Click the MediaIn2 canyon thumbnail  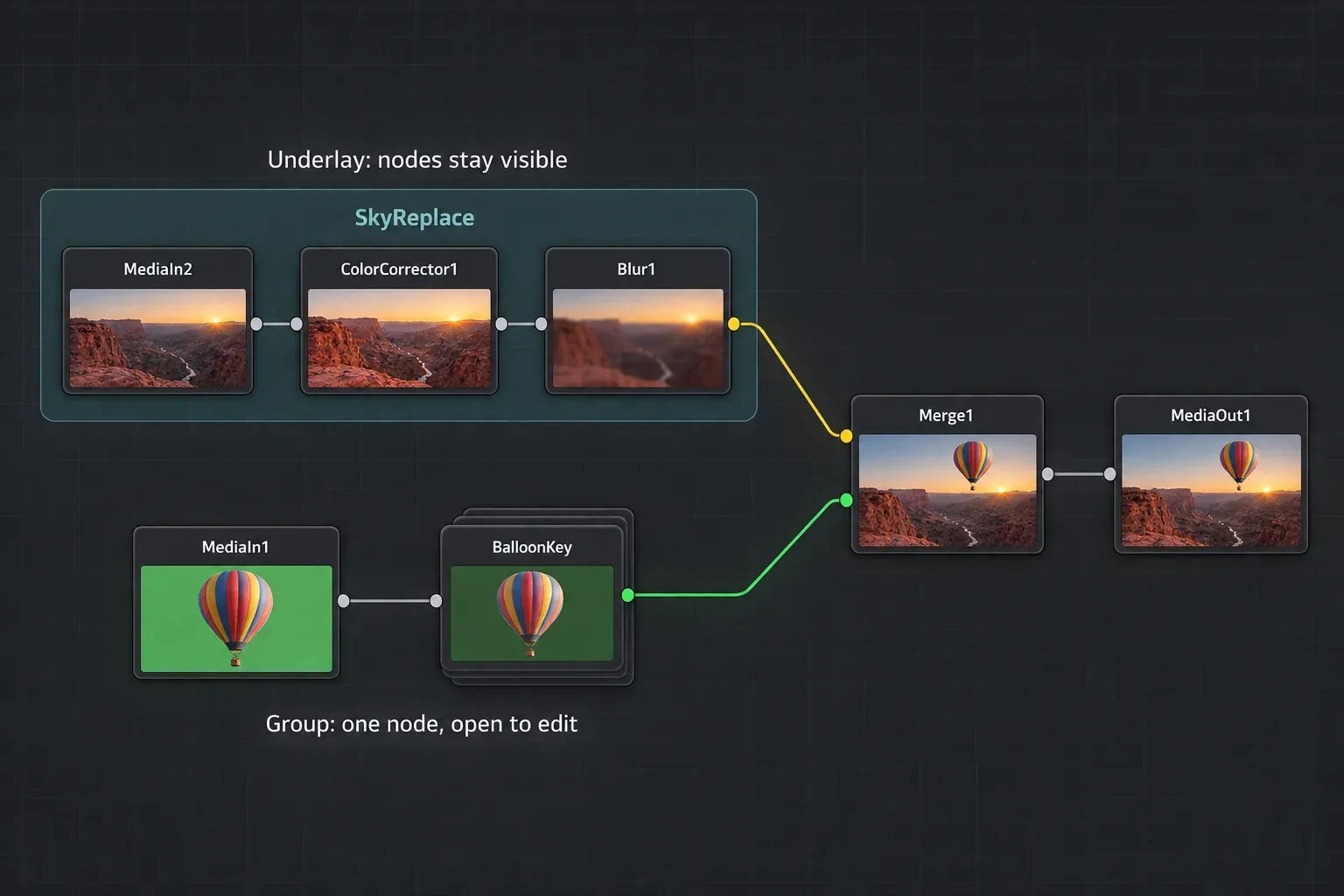pos(157,338)
